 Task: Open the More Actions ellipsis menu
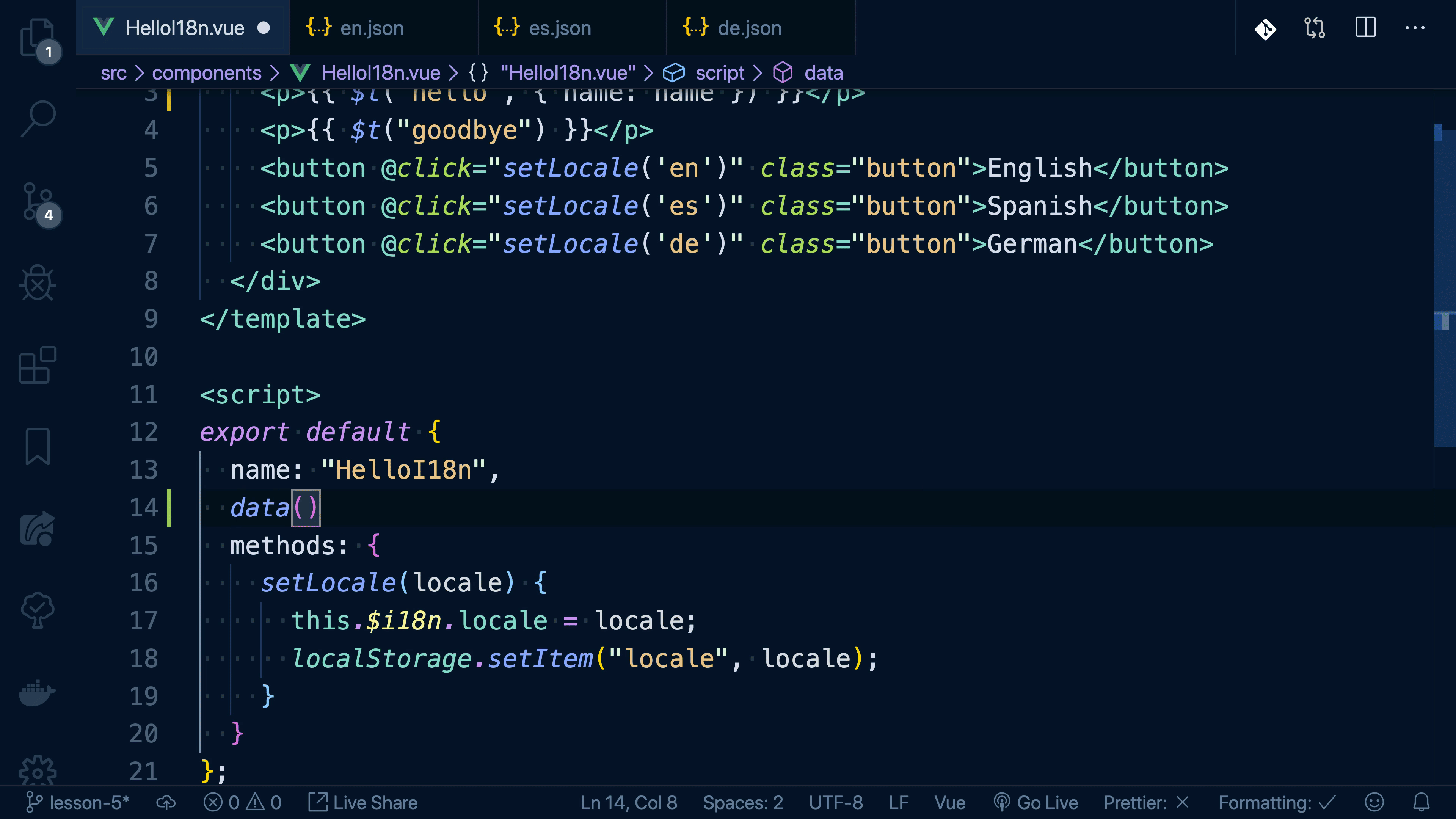pos(1415,27)
